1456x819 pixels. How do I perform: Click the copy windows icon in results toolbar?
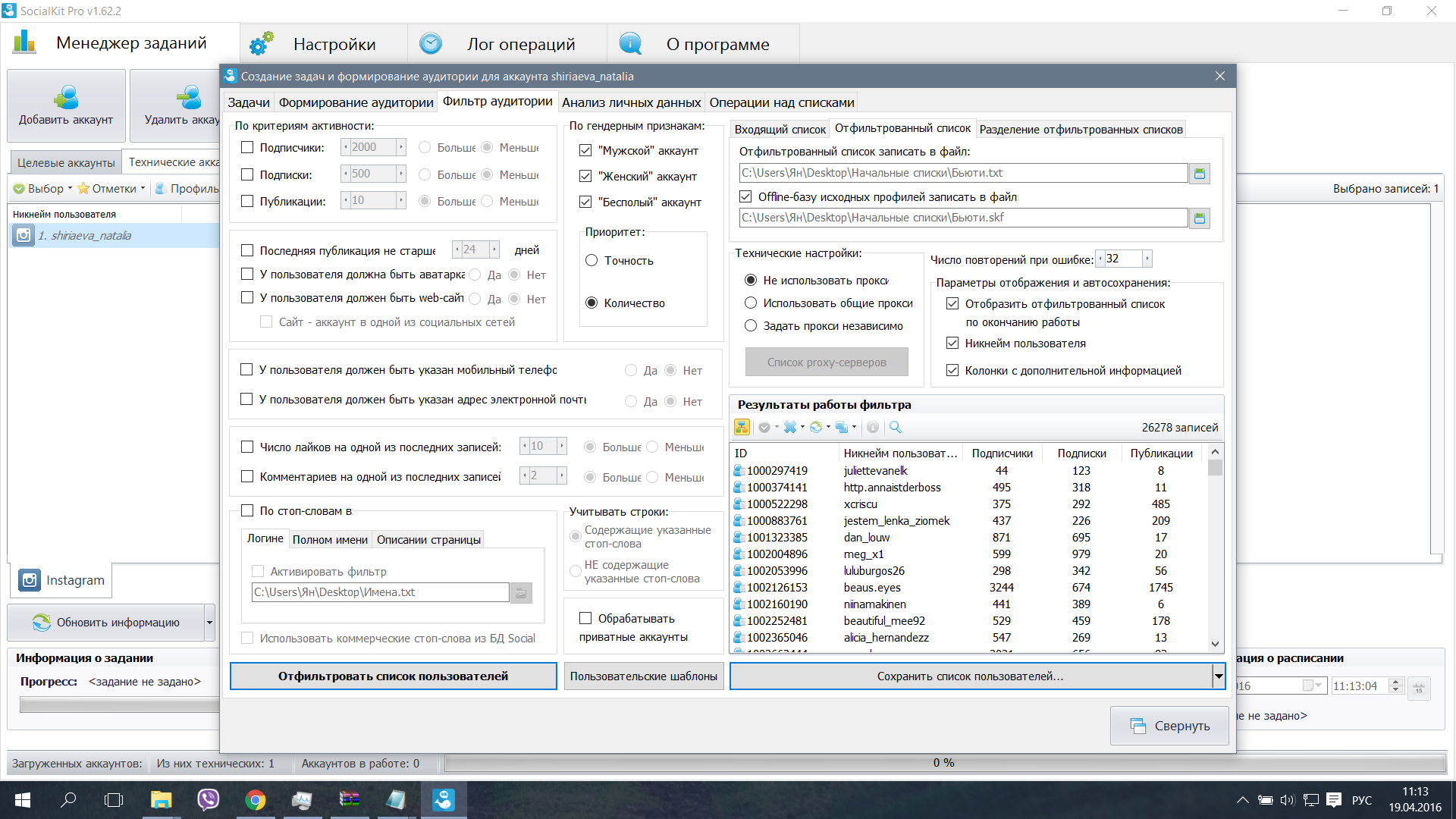[842, 428]
